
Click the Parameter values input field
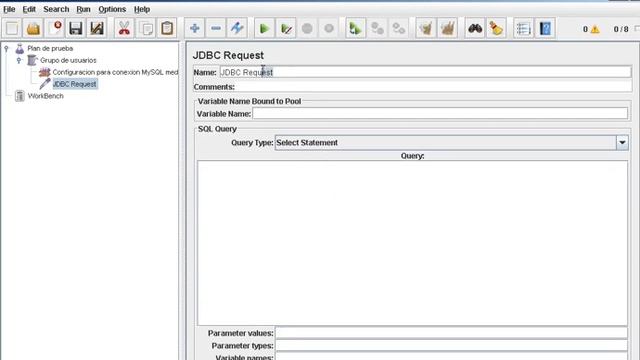[x=451, y=333]
